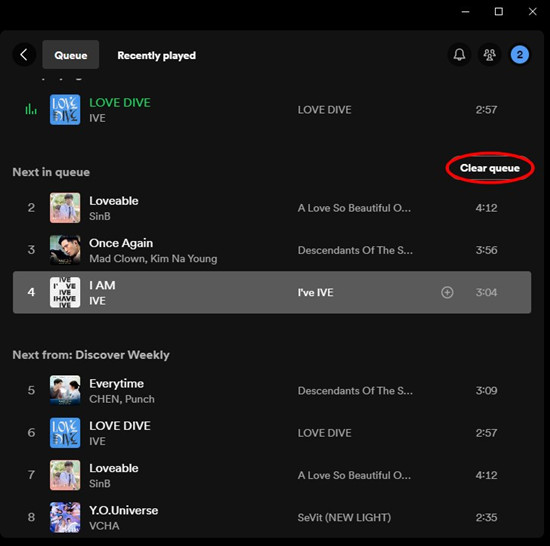Click the queue number 2 of Loveable
The height and width of the screenshot is (546, 550).
click(x=31, y=208)
